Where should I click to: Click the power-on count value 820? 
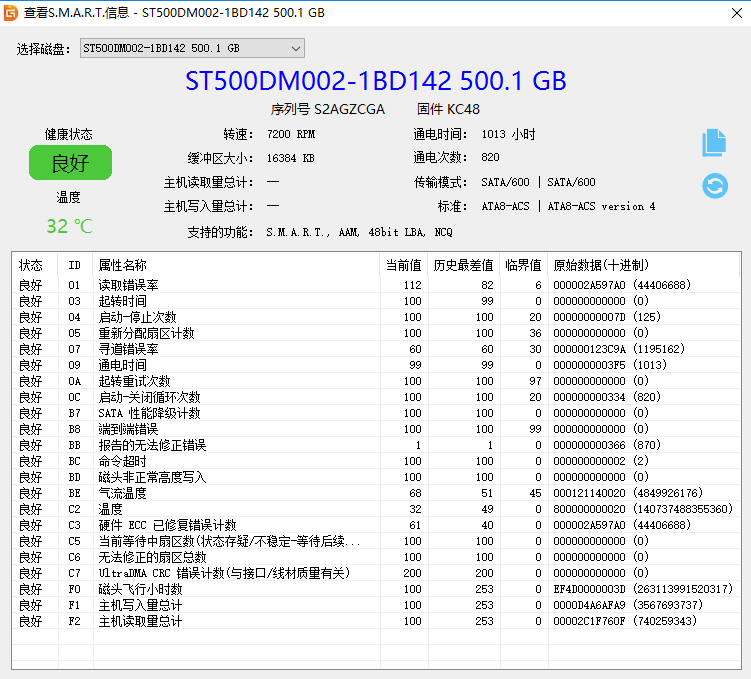[490, 157]
